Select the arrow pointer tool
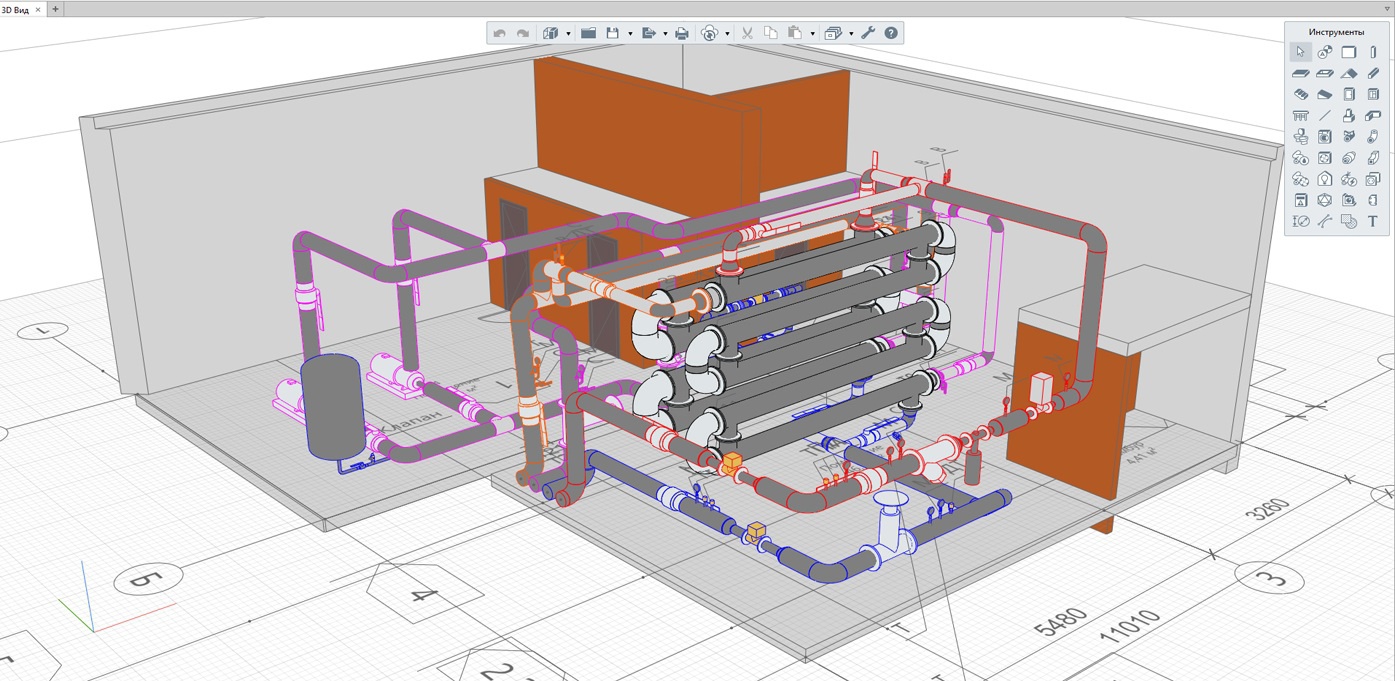This screenshot has height=681, width=1395. tap(1300, 52)
